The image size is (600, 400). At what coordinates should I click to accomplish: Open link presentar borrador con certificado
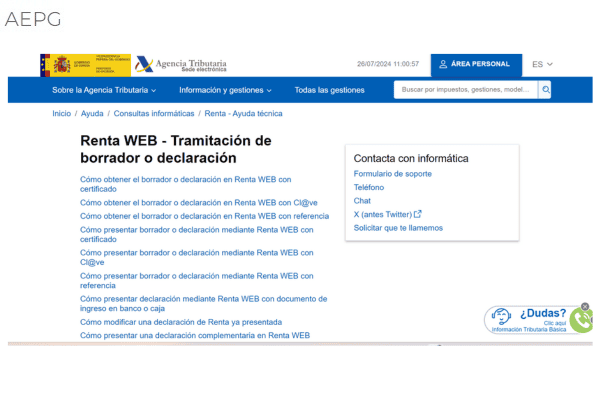(x=197, y=234)
